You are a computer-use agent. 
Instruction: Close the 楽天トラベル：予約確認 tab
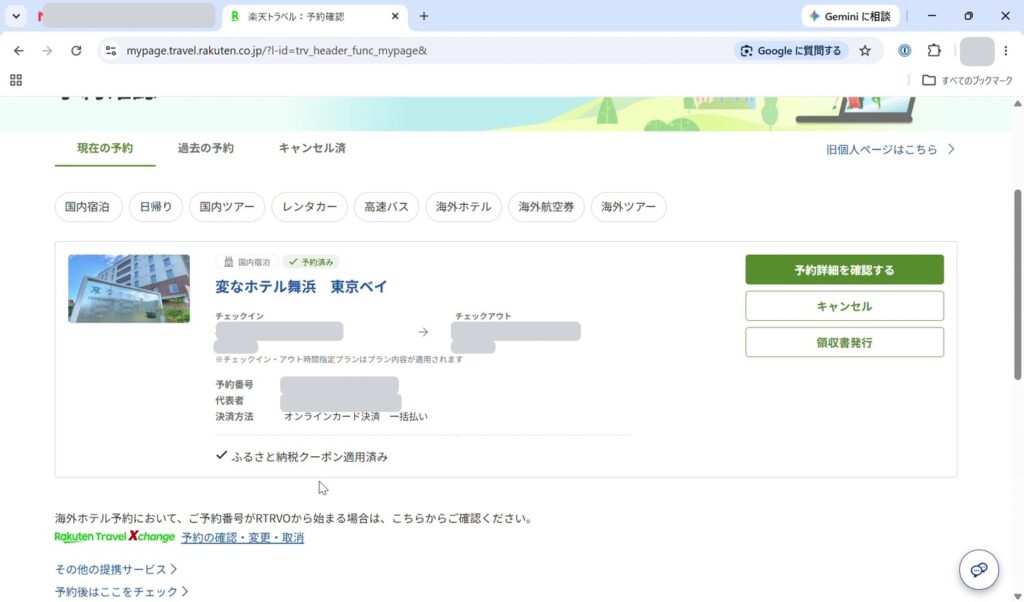(394, 16)
